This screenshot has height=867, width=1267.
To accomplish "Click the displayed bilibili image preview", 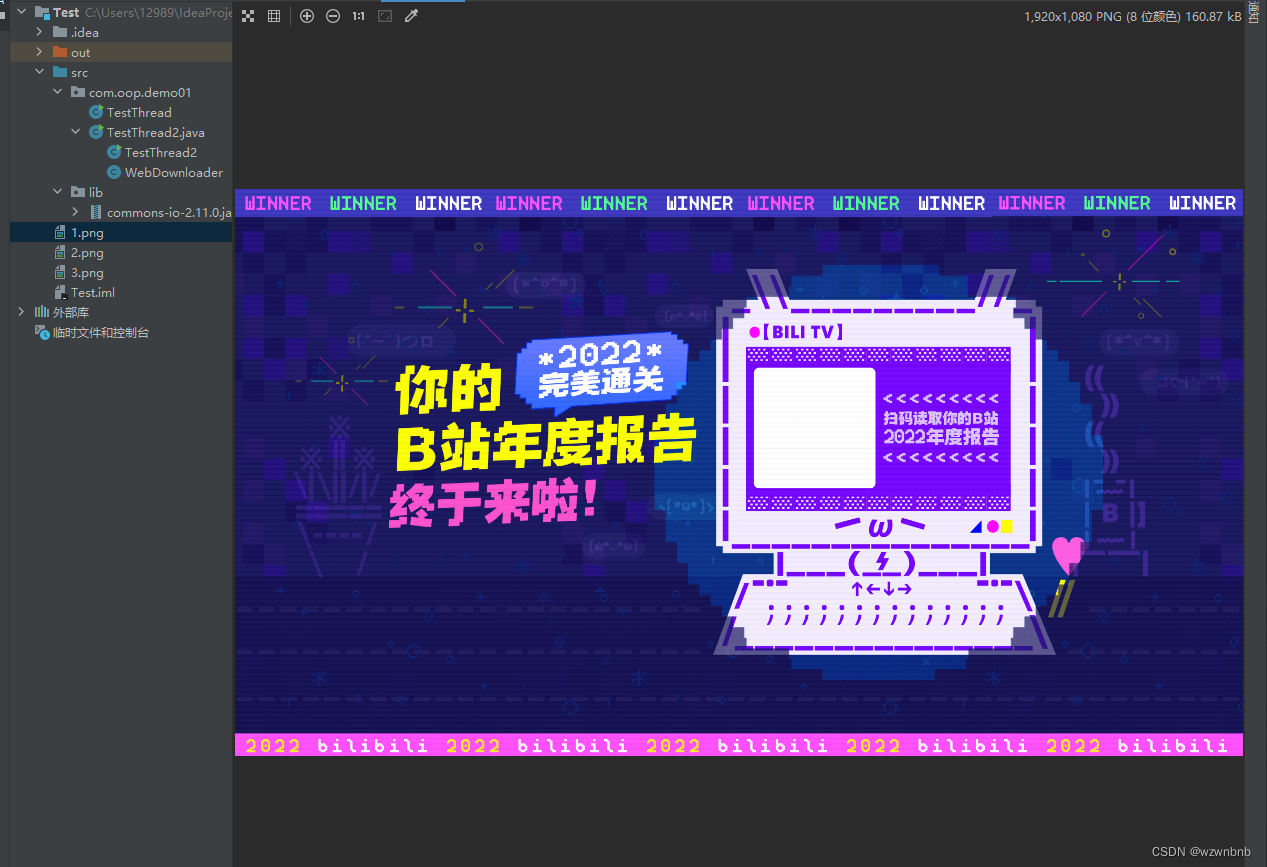I will [x=739, y=473].
